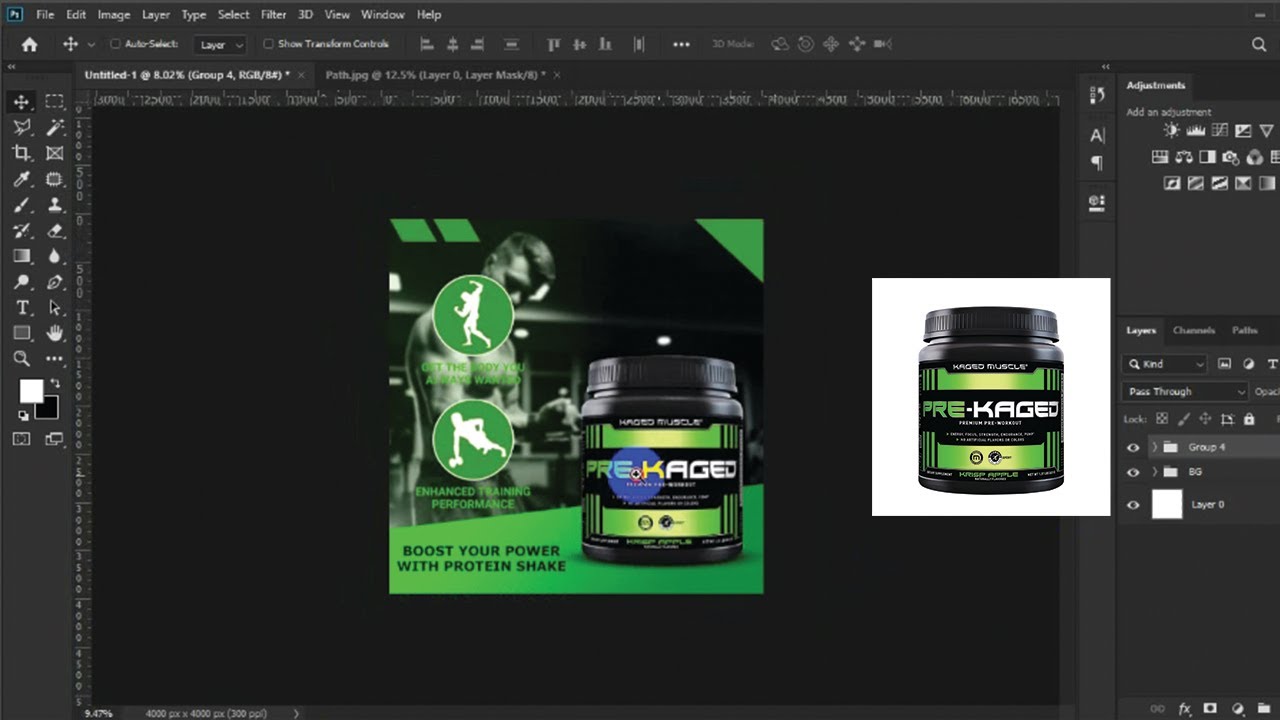Hide Layer 0 visibility eye

coord(1133,505)
